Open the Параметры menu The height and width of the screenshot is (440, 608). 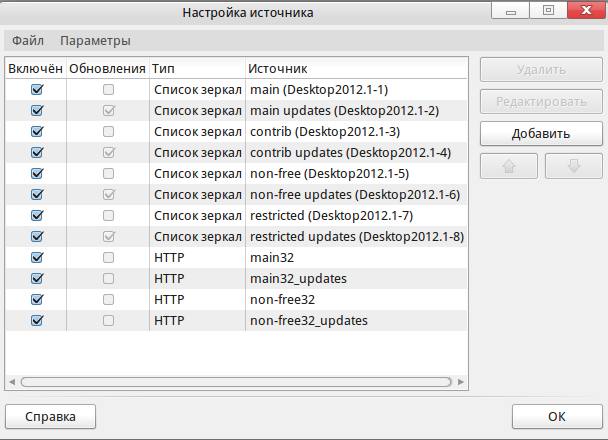[x=95, y=41]
